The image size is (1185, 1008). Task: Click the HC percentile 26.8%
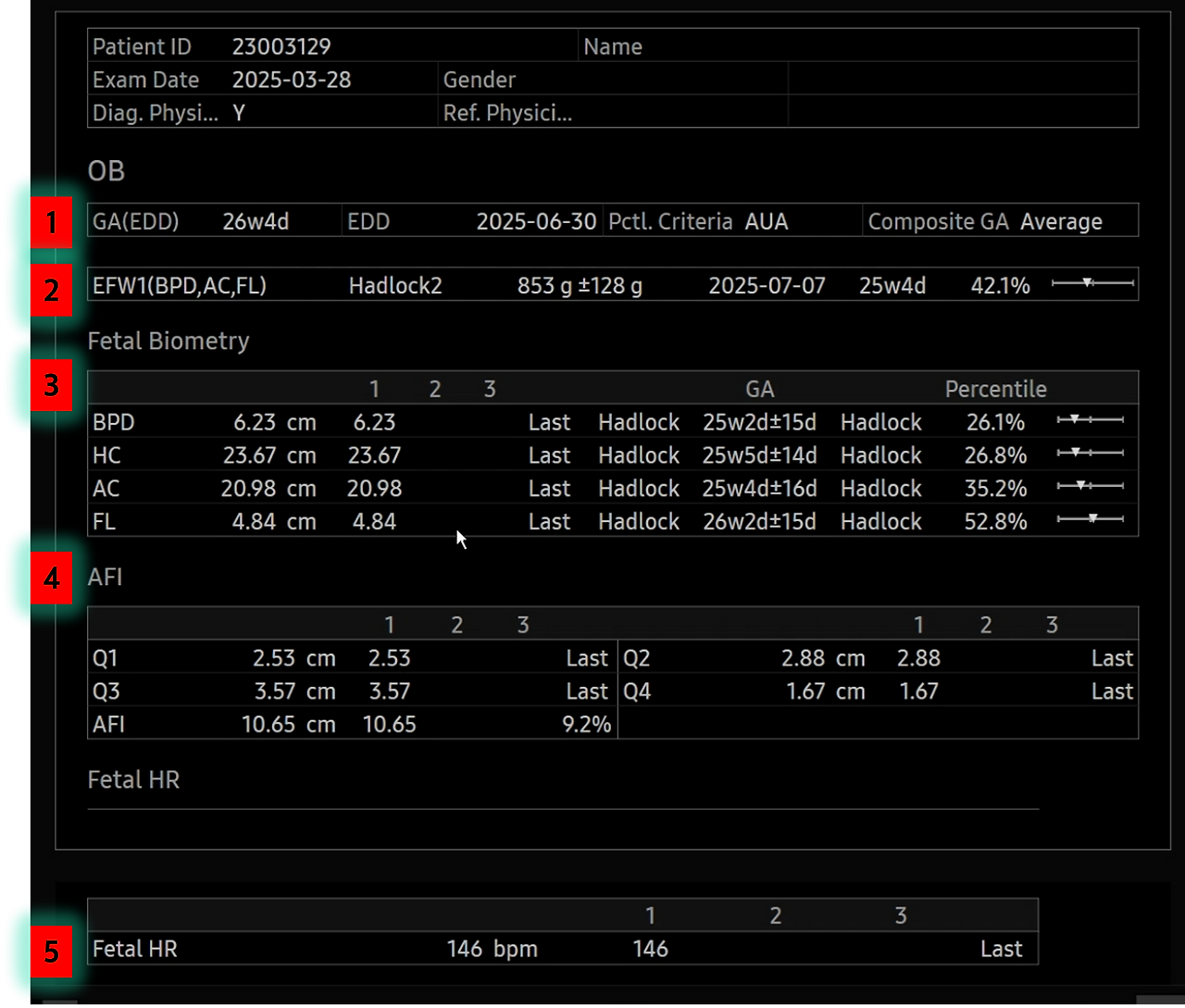click(995, 455)
